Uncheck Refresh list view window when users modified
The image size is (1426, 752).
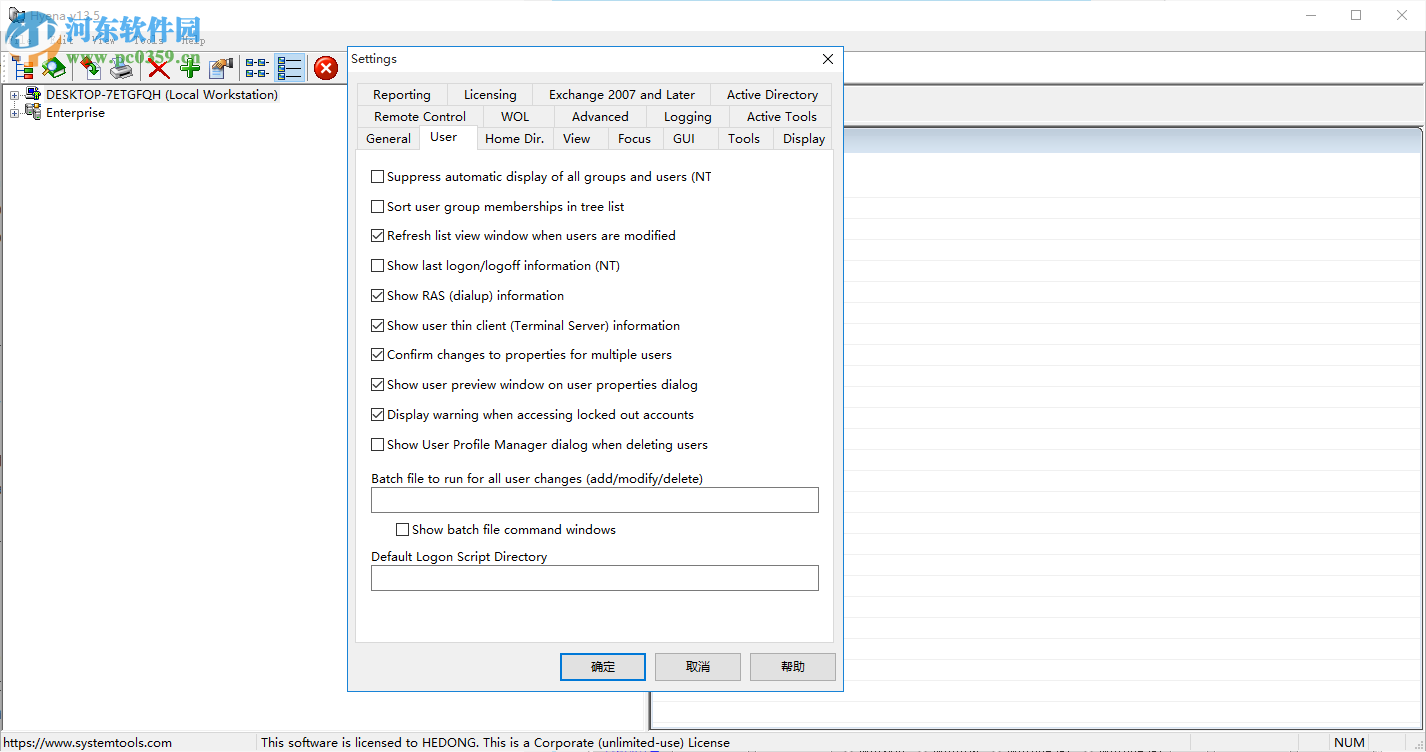378,236
